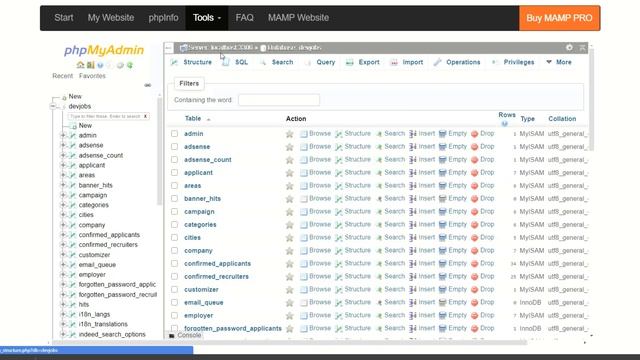Open the settings gear icon
640x360 pixels.
click(x=569, y=47)
